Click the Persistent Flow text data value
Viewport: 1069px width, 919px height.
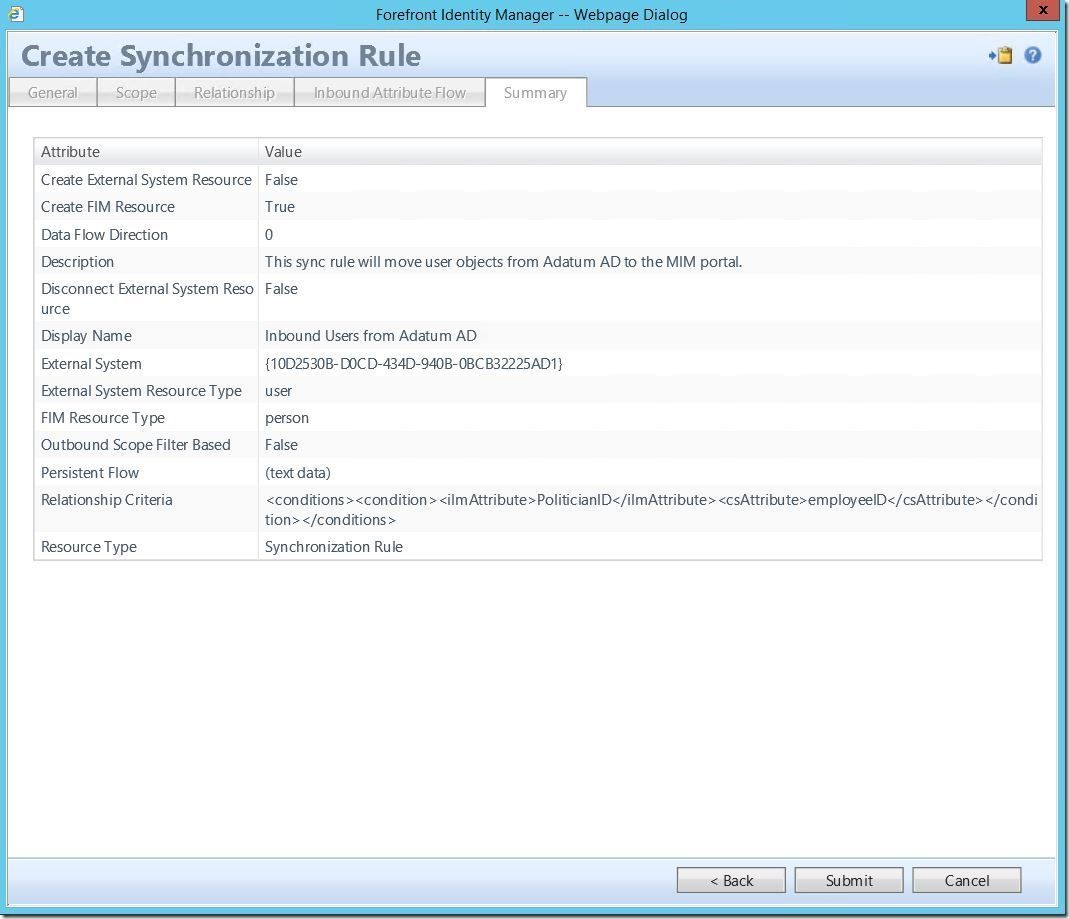point(298,473)
